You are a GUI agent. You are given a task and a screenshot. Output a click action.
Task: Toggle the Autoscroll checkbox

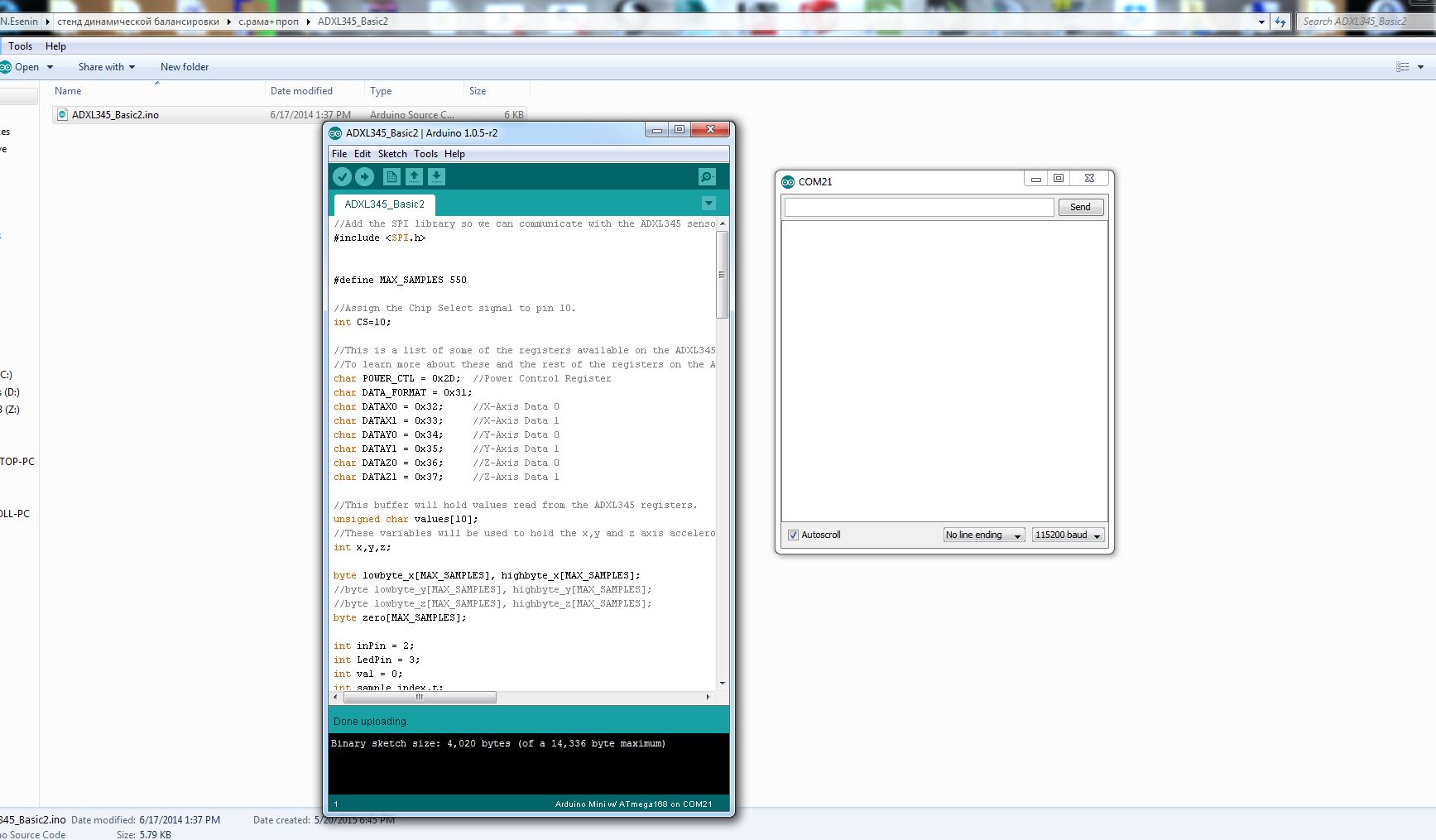point(793,535)
